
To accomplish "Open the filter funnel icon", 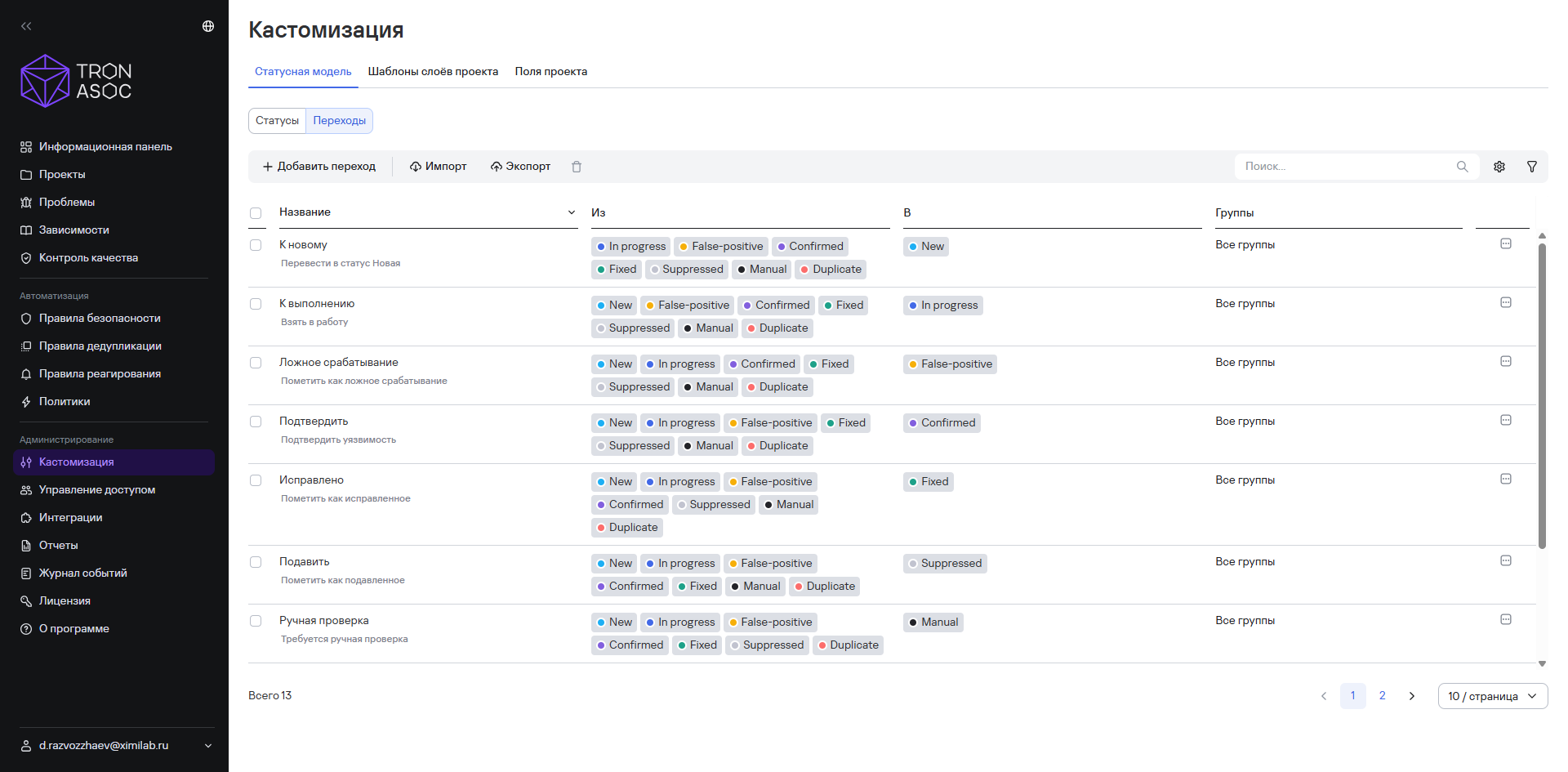I will click(1532, 167).
